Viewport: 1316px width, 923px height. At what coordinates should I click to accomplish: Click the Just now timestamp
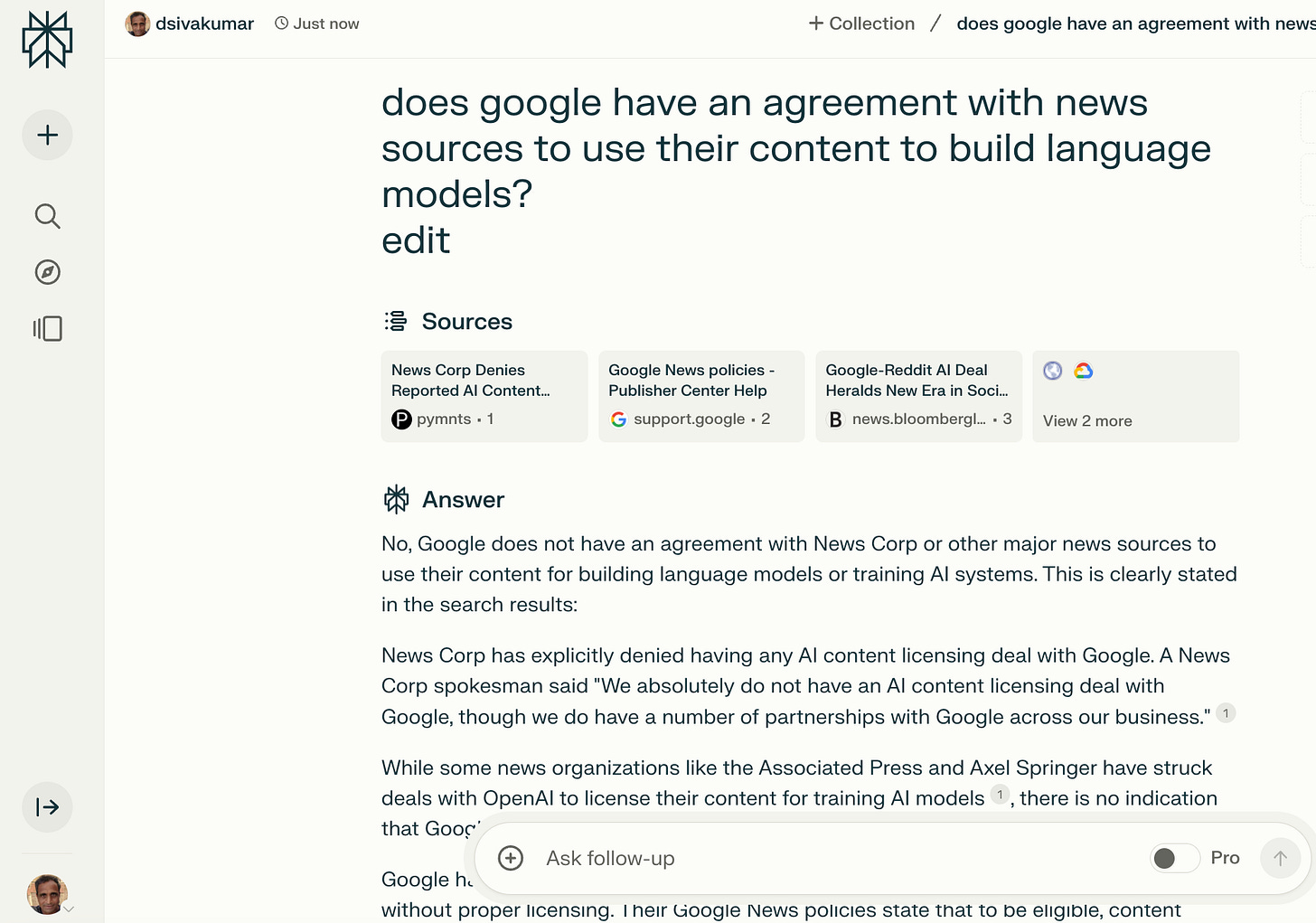click(317, 24)
